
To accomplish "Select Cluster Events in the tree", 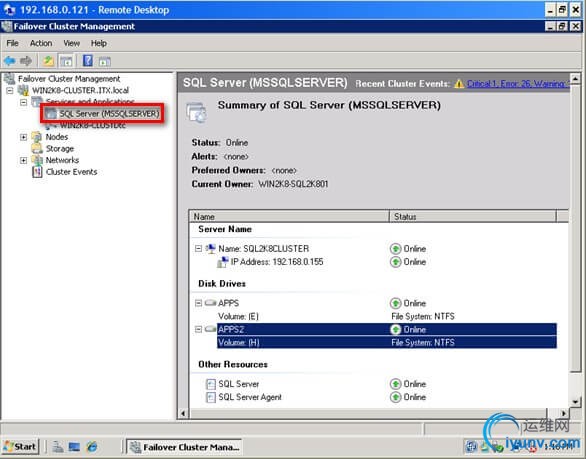I will click(x=71, y=172).
